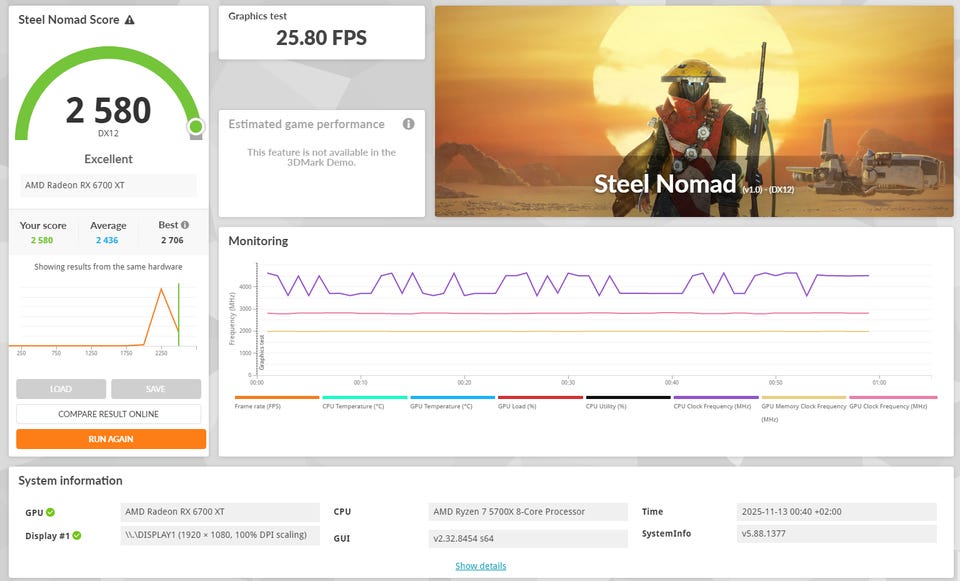Toggle the CPU Temperature legend swatch
This screenshot has width=960, height=581.
pyautogui.click(x=365, y=397)
